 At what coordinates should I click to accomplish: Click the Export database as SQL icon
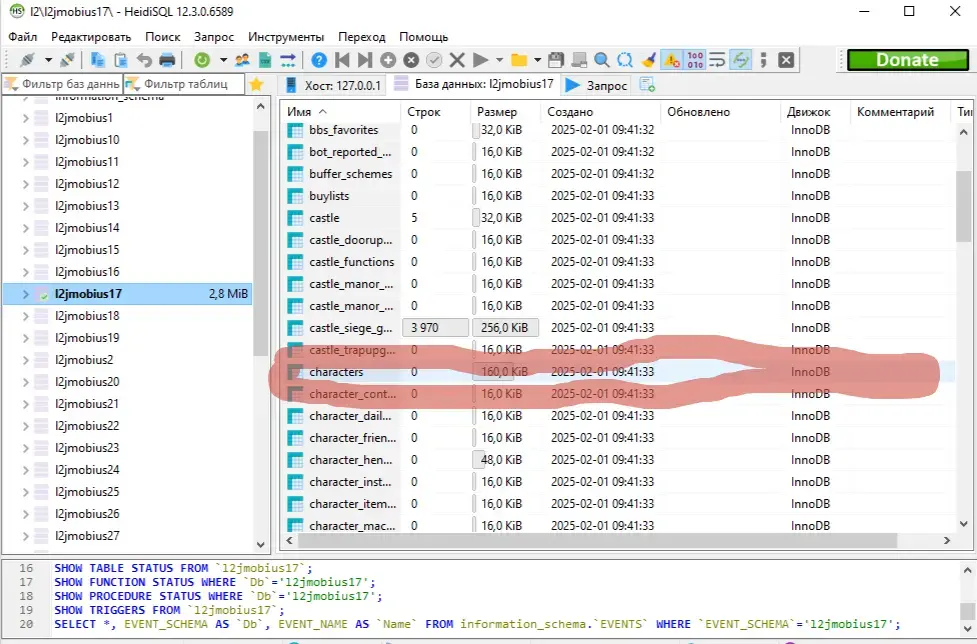tap(288, 60)
